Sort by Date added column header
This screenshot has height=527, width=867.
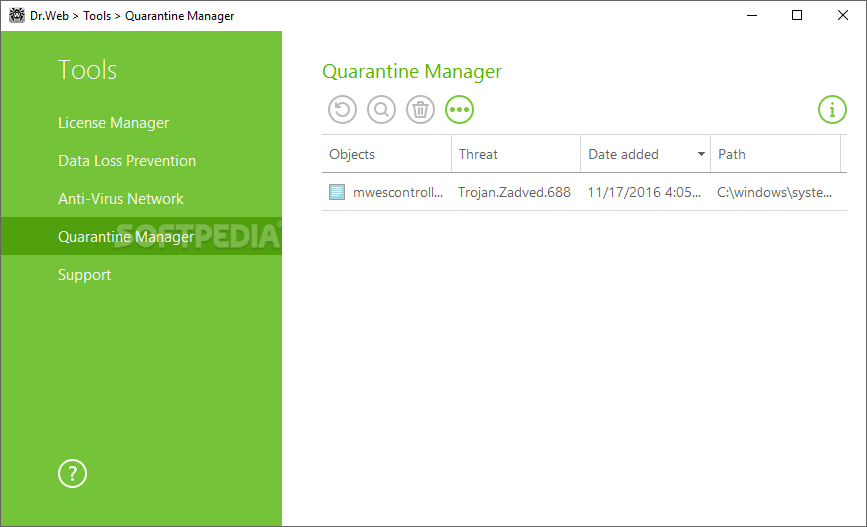(x=645, y=154)
